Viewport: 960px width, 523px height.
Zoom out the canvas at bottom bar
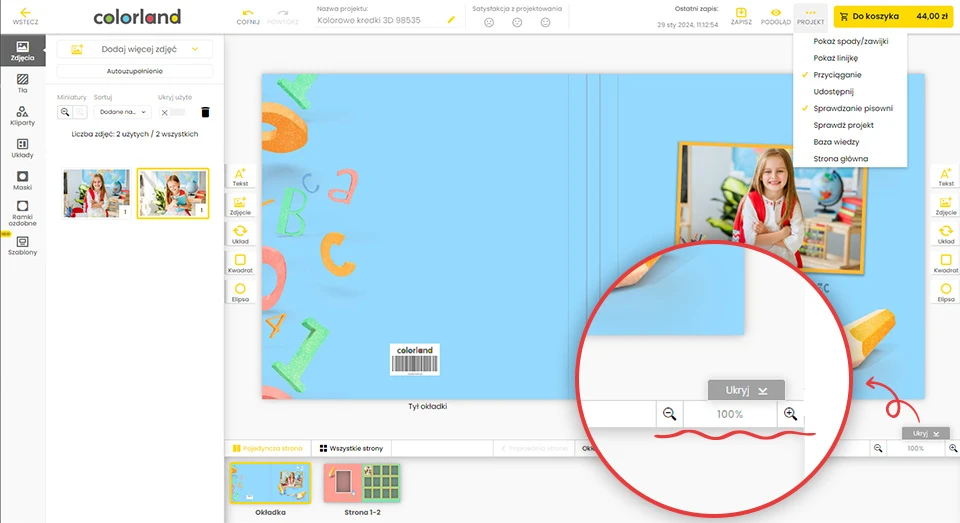coord(878,448)
